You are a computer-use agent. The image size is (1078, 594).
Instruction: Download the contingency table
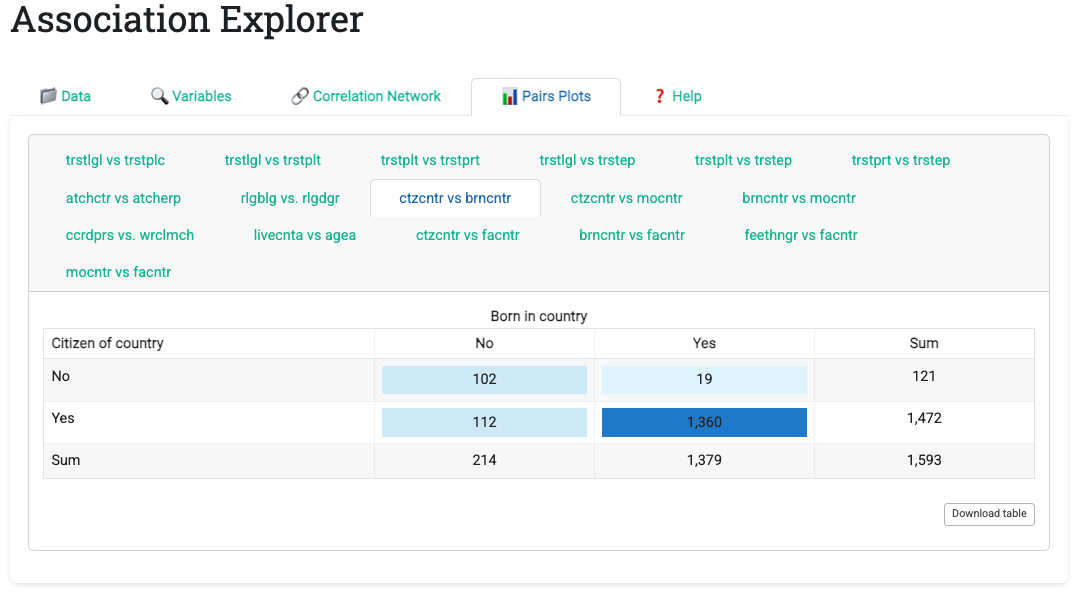[989, 514]
